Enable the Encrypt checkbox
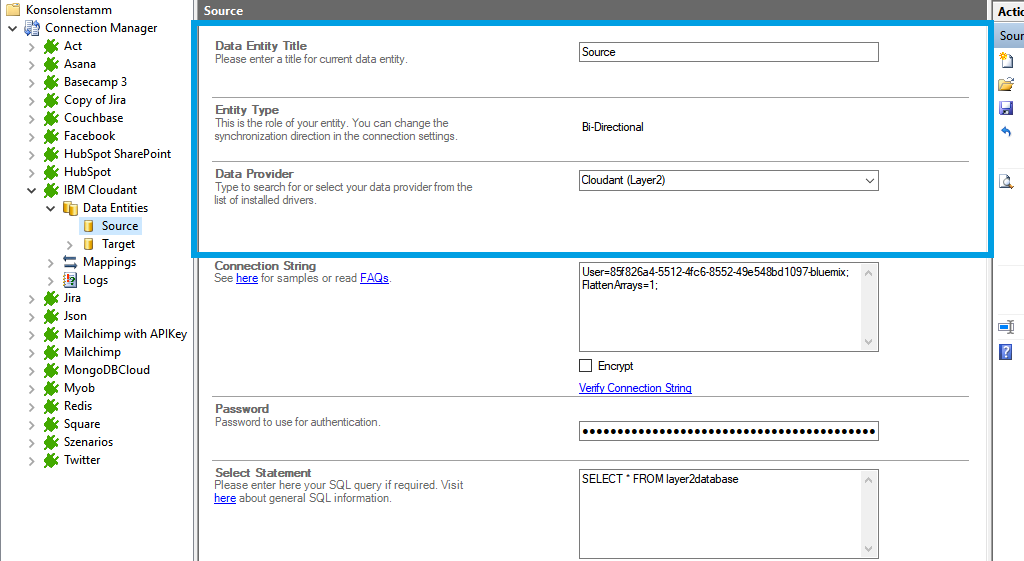The width and height of the screenshot is (1024, 561). (586, 366)
